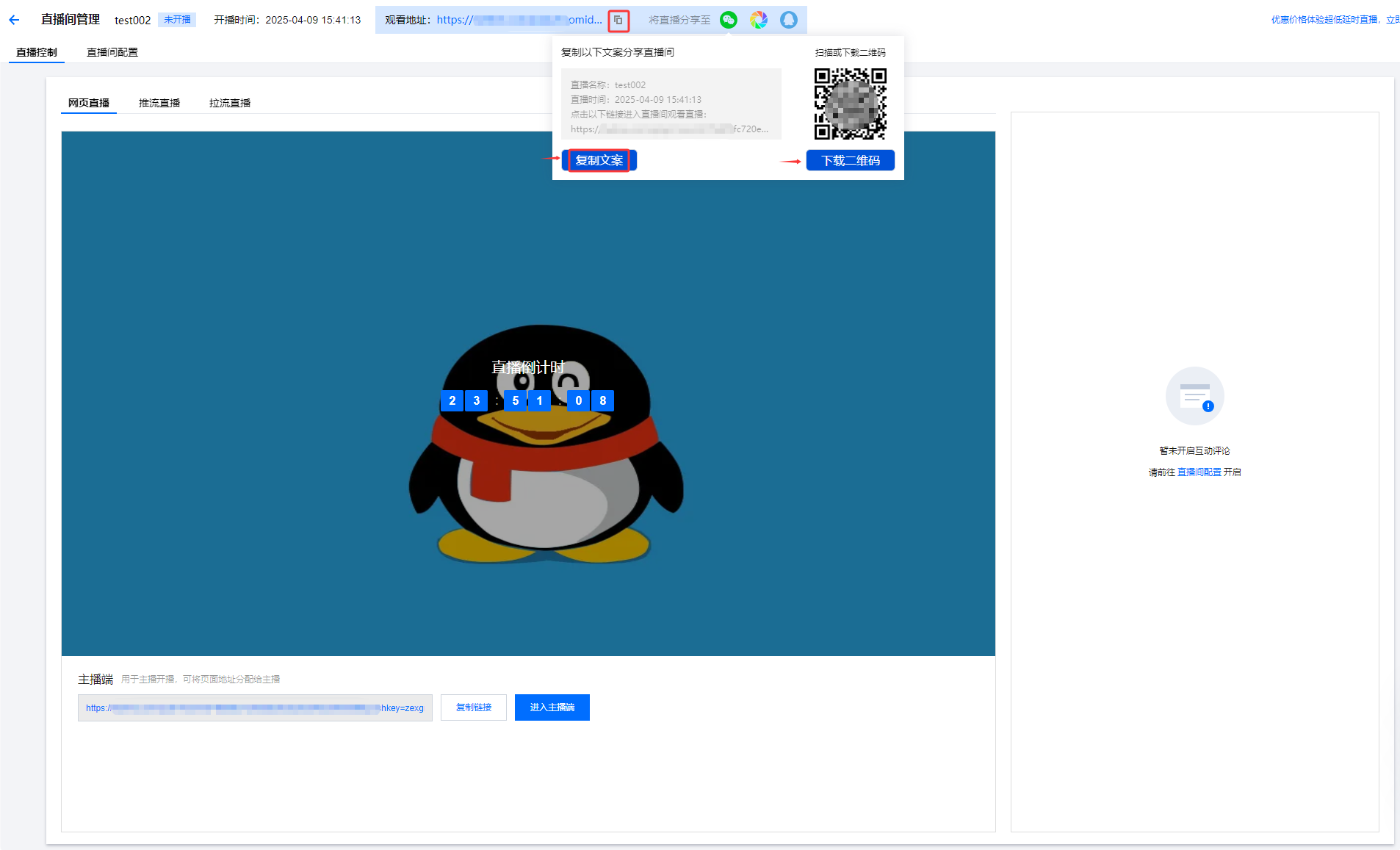Switch to the 直播控制 tab

click(x=37, y=52)
